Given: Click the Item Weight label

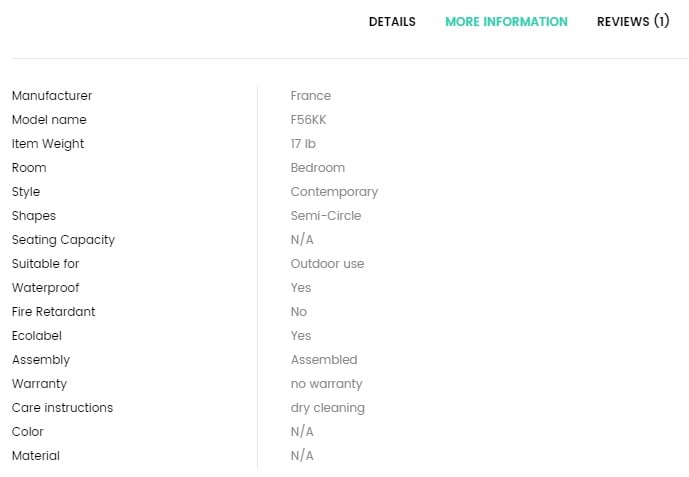Looking at the screenshot, I should point(48,144).
